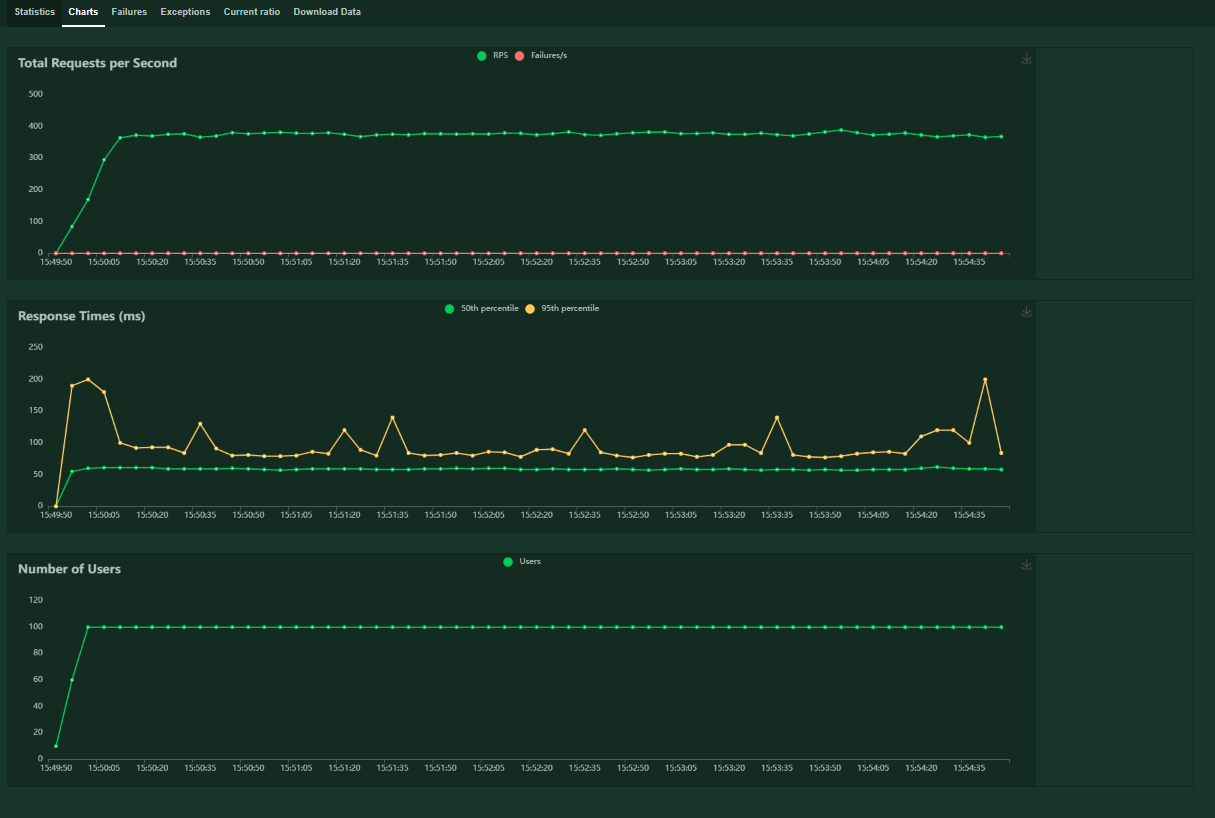Switch to the Failures tab
Viewport: 1215px width, 818px height.
(x=129, y=12)
